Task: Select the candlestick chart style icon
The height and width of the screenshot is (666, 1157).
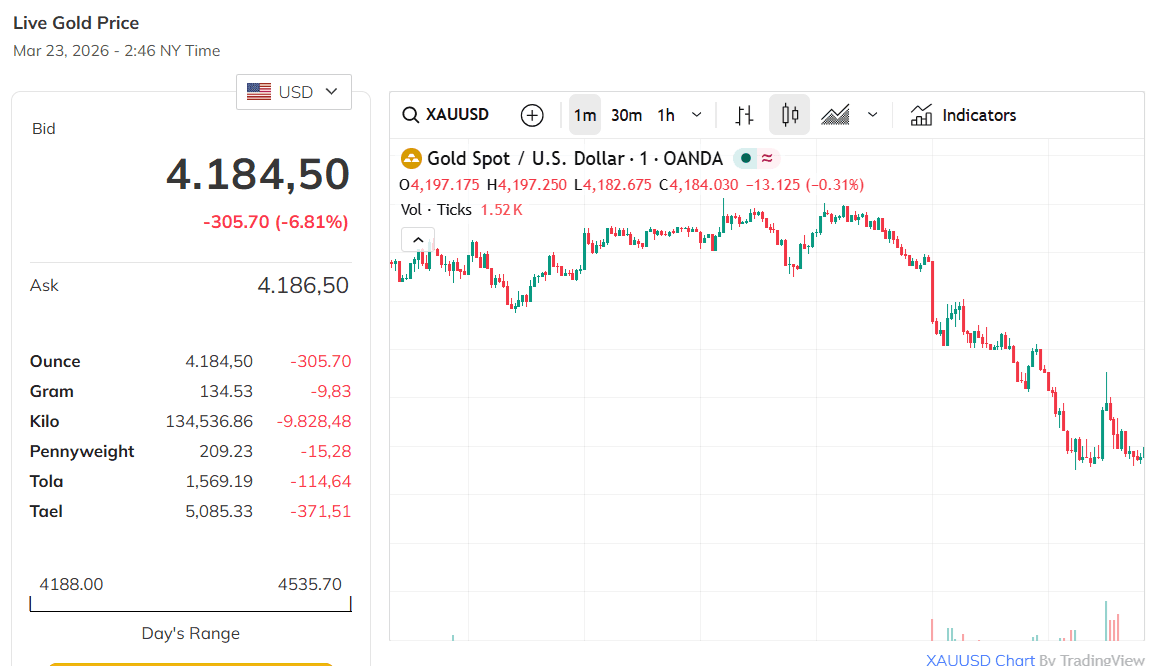Action: [x=790, y=115]
